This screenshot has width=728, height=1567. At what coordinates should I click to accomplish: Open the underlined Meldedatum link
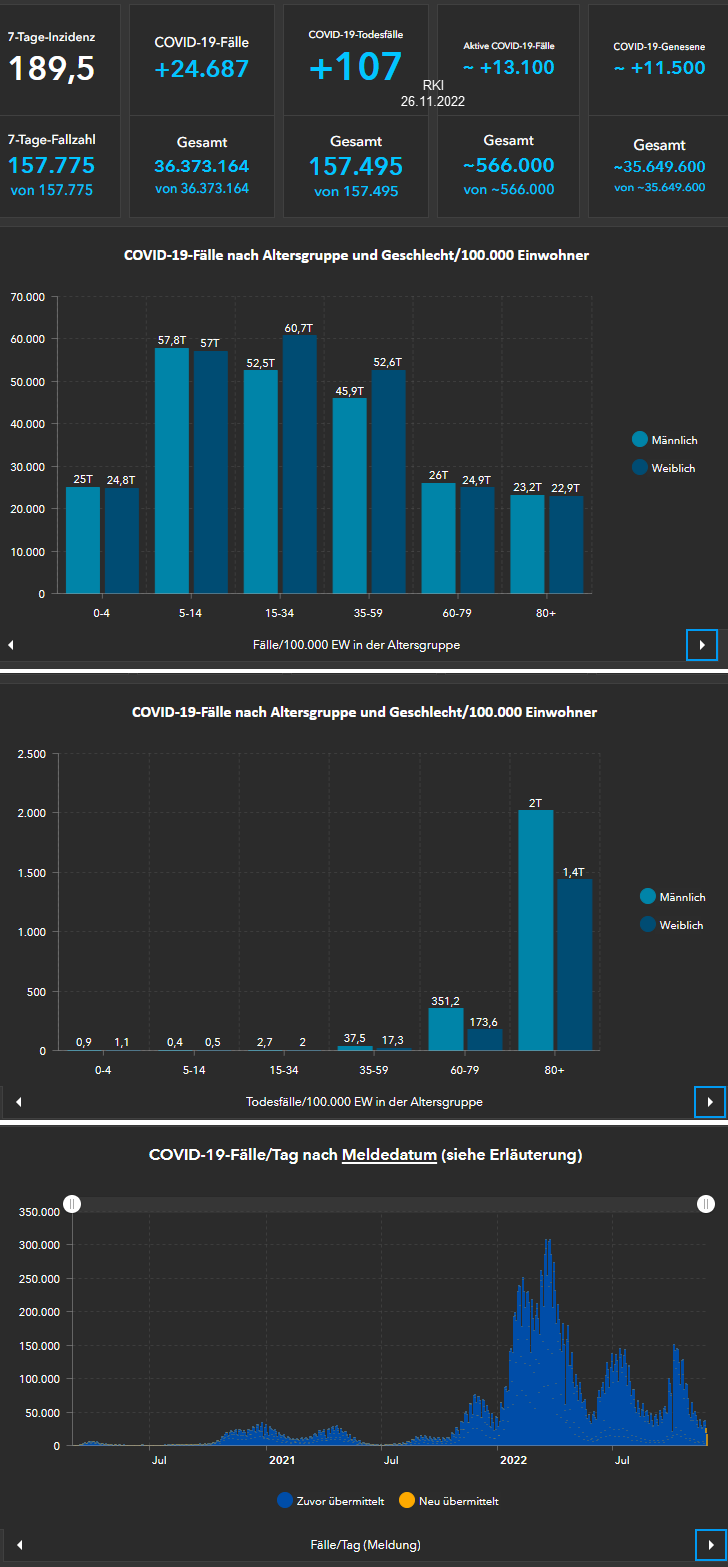pos(389,1155)
